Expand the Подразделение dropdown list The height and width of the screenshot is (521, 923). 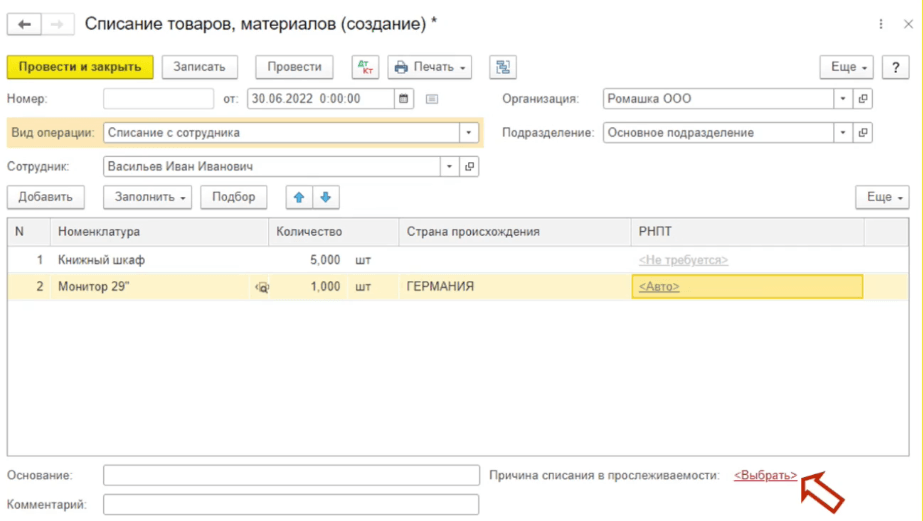843,133
